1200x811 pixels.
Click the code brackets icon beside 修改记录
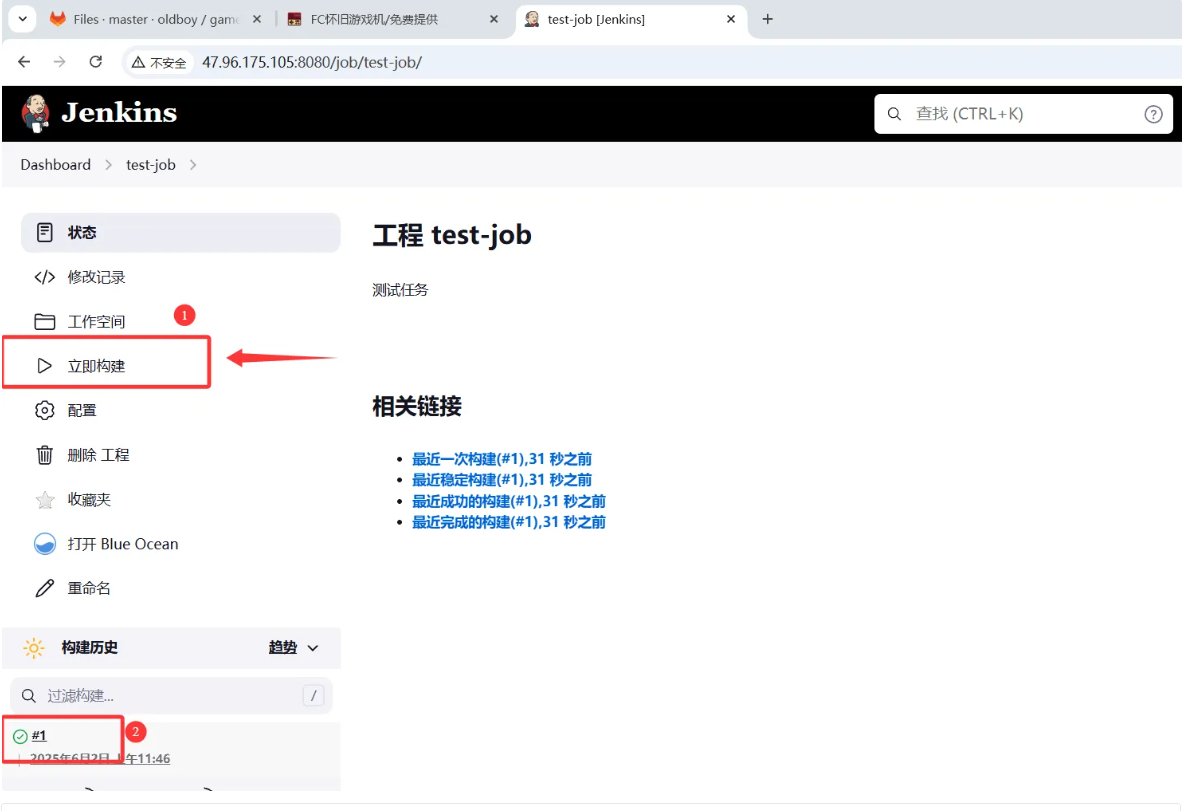point(44,277)
